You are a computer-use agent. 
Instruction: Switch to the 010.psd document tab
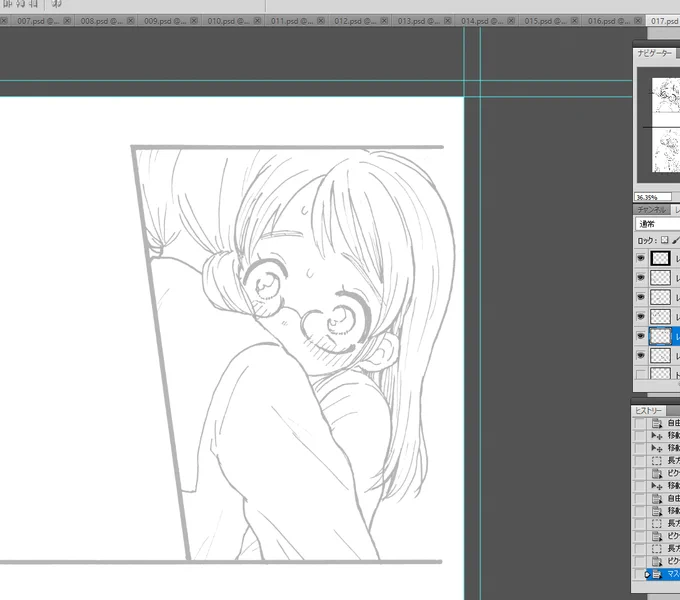point(232,21)
